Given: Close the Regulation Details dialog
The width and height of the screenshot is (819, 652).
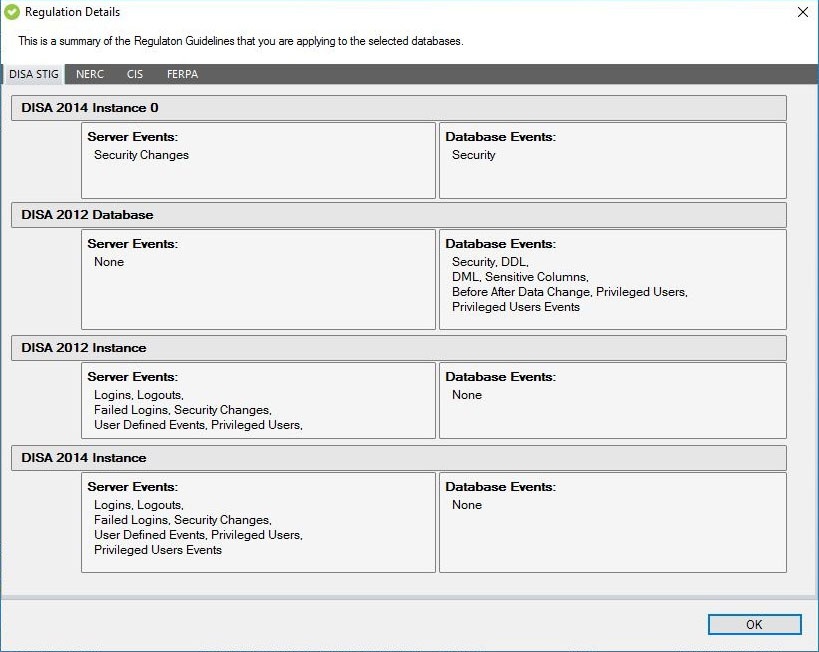Looking at the screenshot, I should (802, 13).
